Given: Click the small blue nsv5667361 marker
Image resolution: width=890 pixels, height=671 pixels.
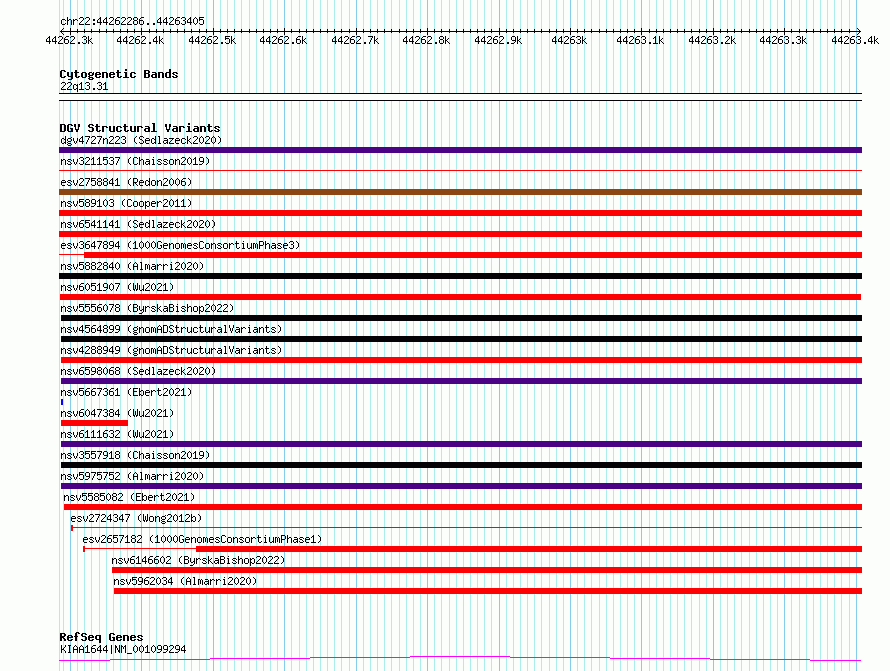Looking at the screenshot, I should click(62, 402).
